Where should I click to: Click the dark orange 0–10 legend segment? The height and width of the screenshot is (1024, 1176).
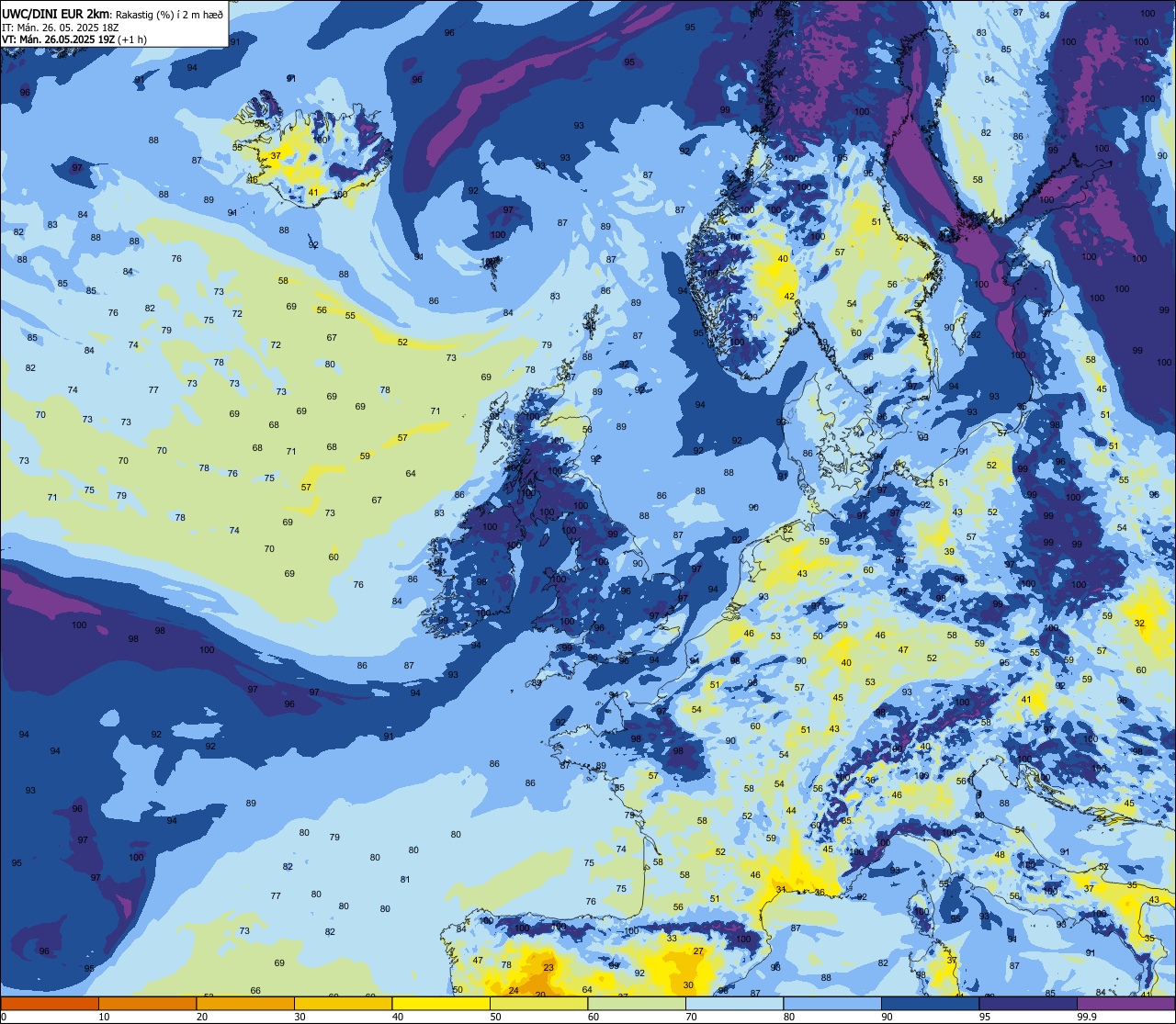tap(50, 1003)
